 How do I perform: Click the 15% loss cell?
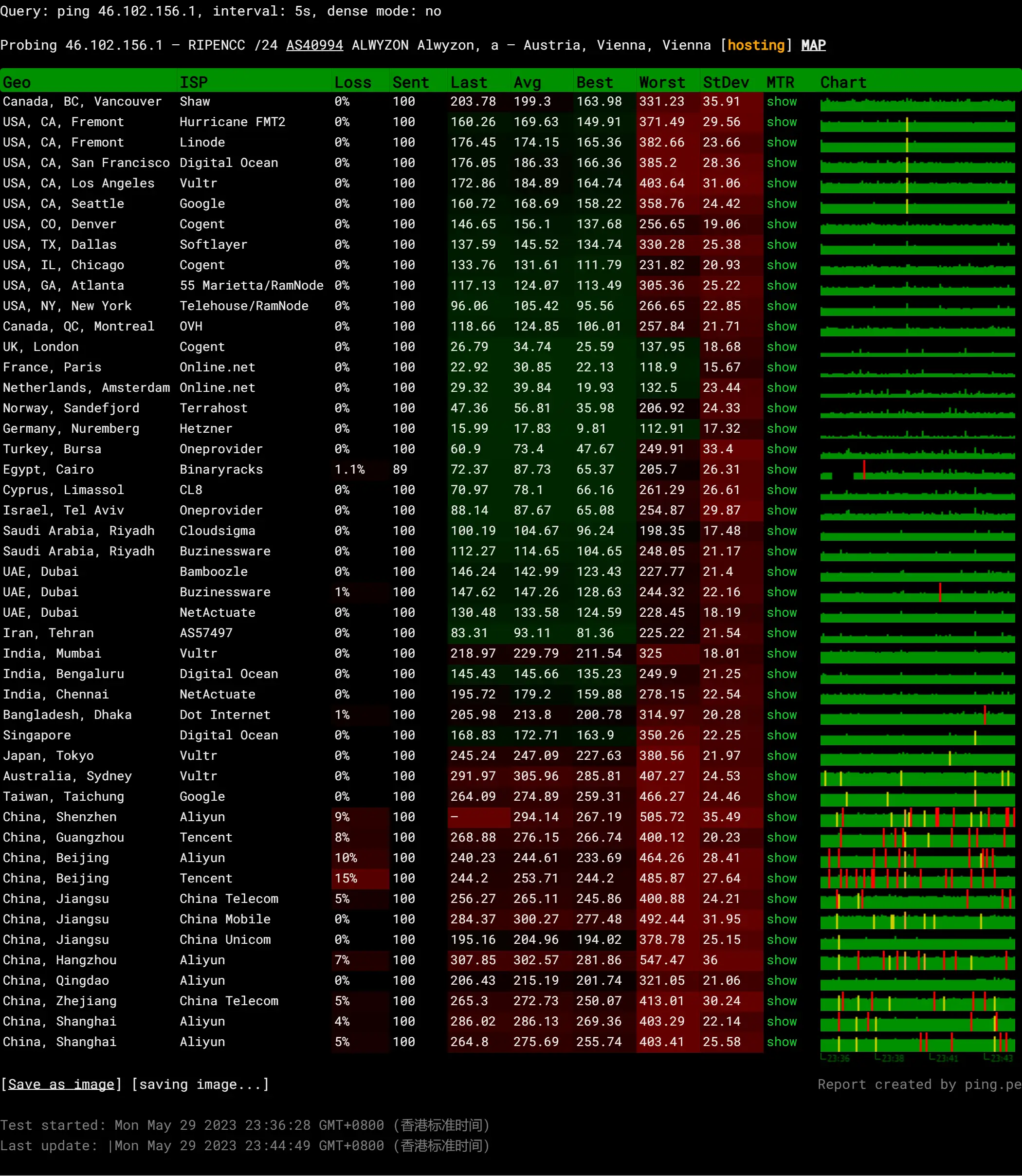(360, 879)
